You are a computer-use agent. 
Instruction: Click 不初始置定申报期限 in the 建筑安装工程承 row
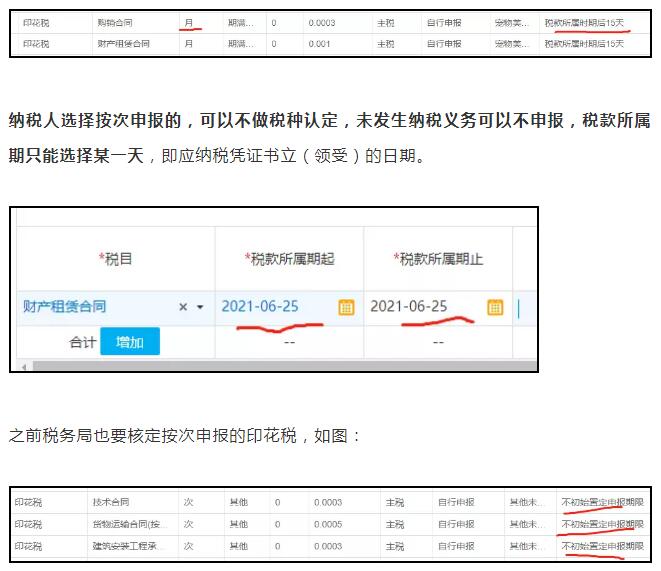[602, 546]
